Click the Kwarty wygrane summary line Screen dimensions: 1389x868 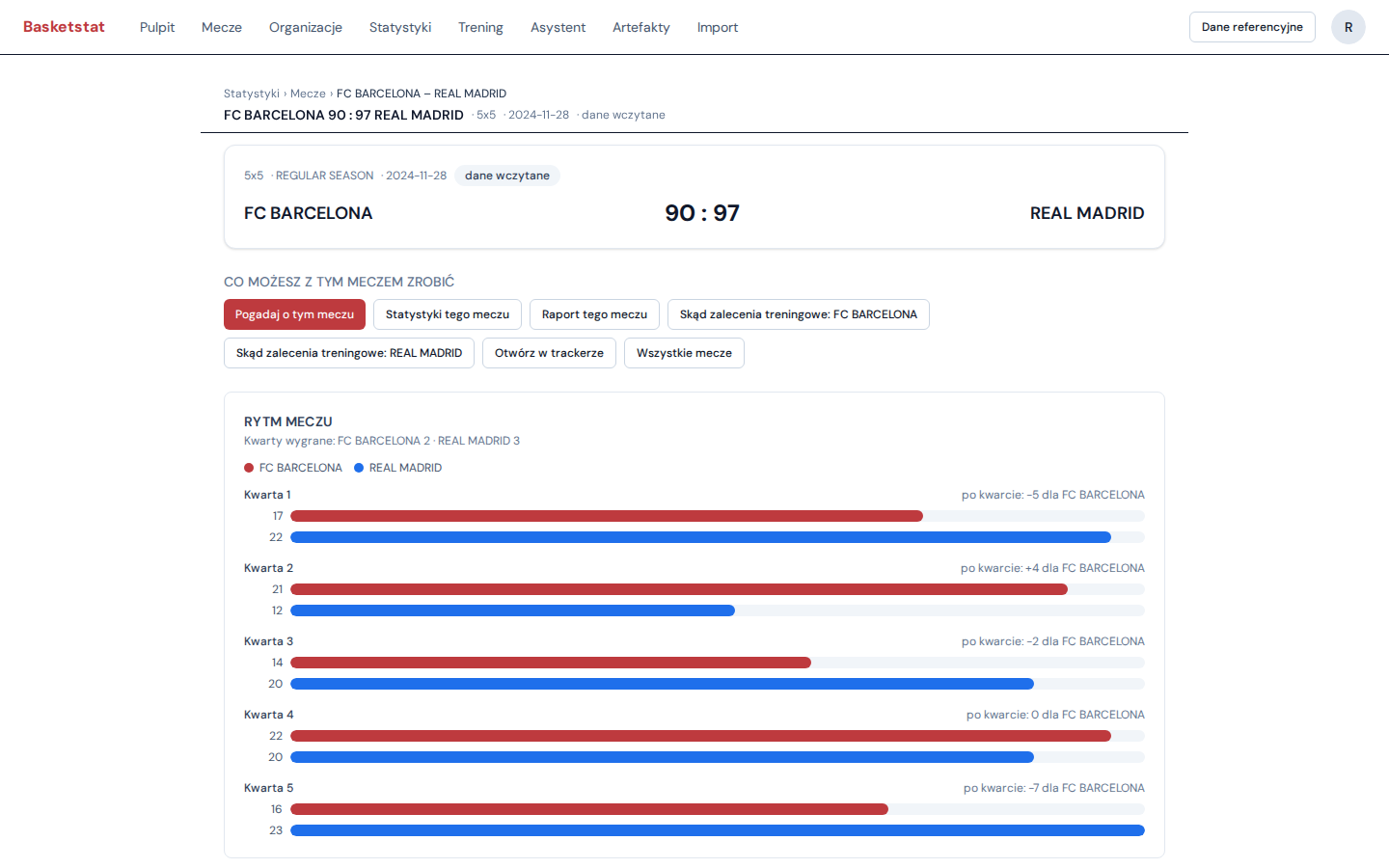pos(382,441)
